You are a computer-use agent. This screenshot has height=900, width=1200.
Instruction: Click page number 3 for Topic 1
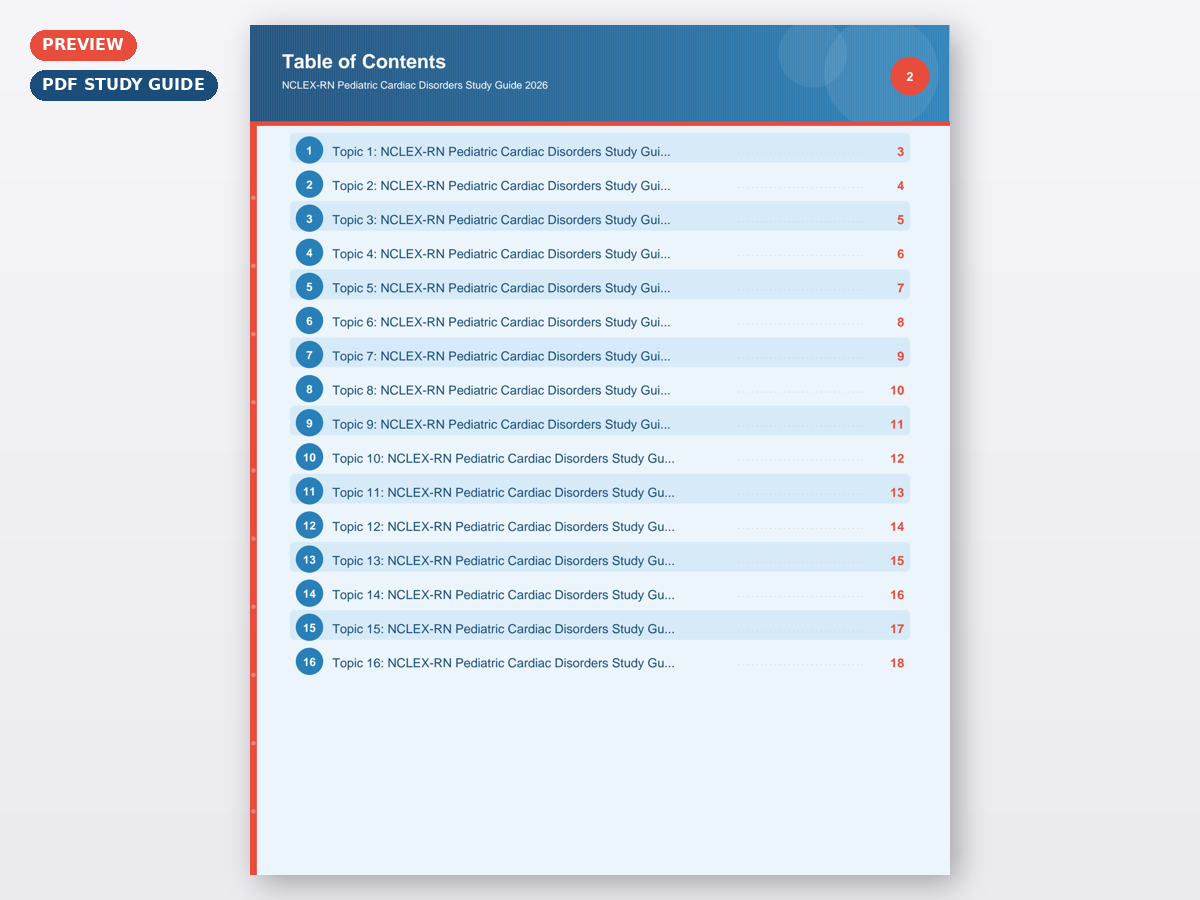[x=900, y=152]
